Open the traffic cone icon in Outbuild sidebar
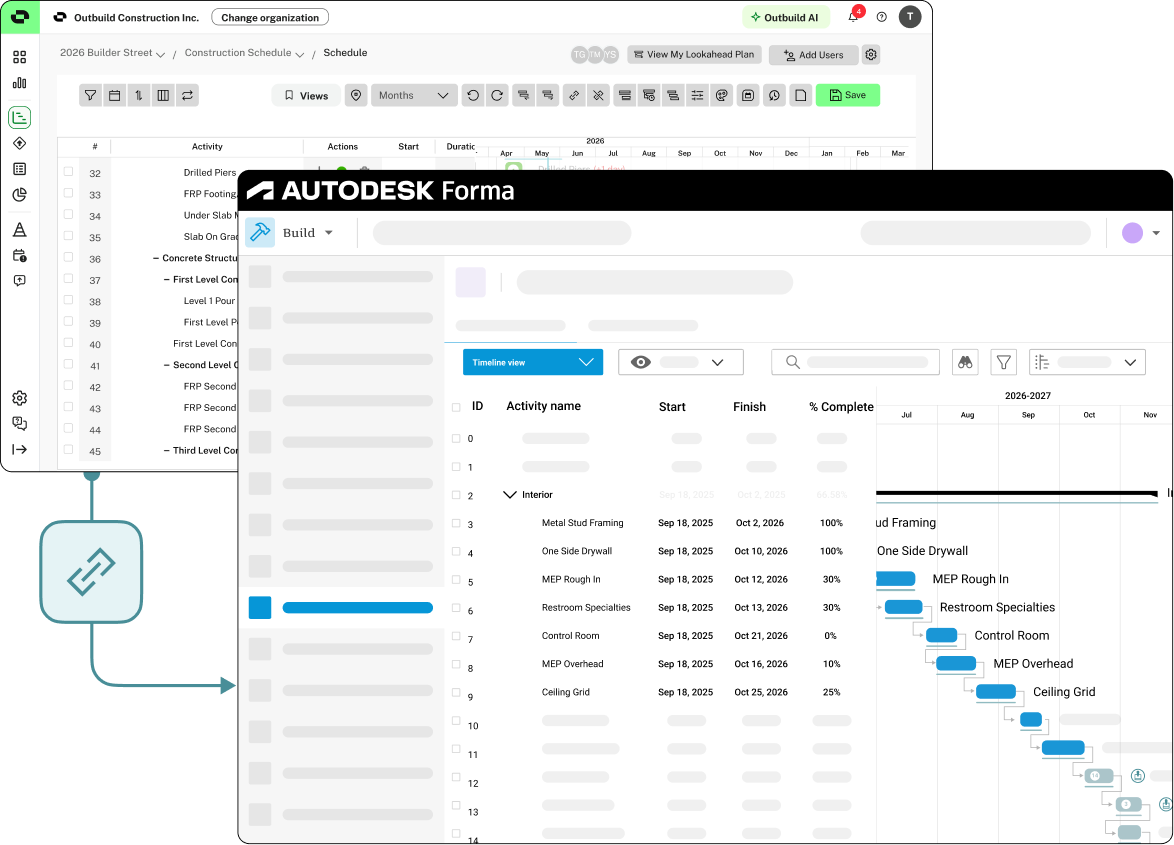The image size is (1174, 845). coord(20,230)
